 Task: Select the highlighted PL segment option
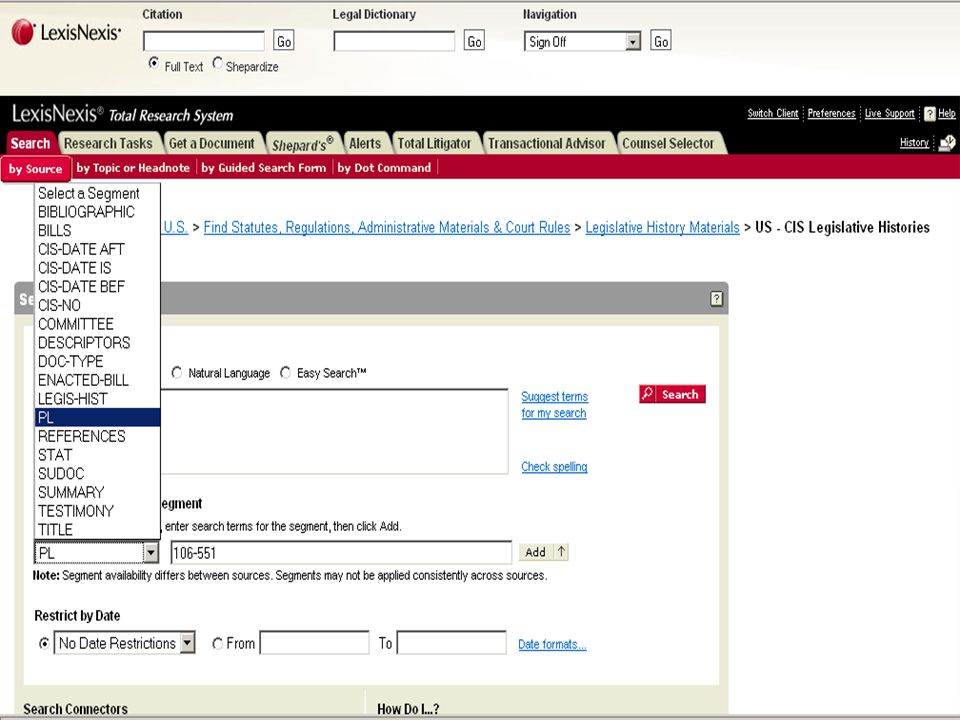point(97,418)
